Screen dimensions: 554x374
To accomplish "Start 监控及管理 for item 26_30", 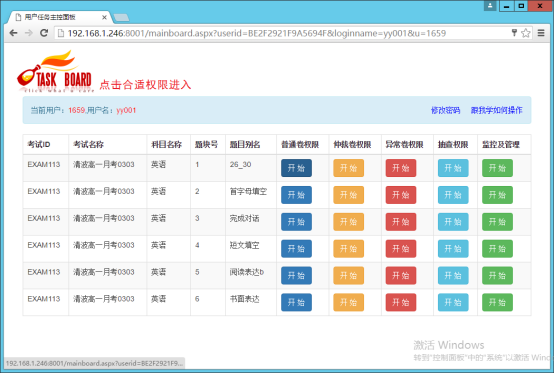I will (x=497, y=168).
